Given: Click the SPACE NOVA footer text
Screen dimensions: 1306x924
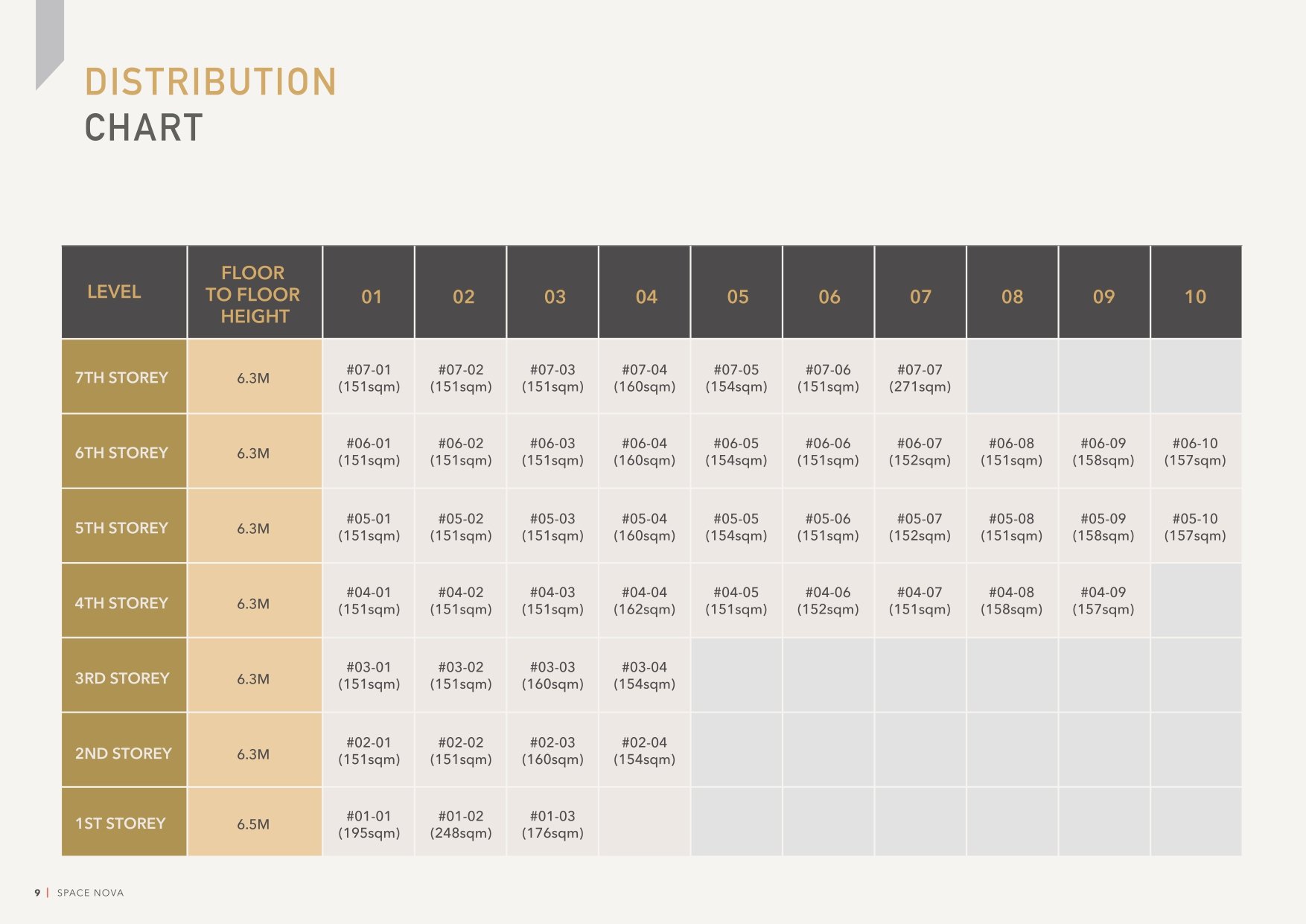Looking at the screenshot, I should [x=91, y=893].
